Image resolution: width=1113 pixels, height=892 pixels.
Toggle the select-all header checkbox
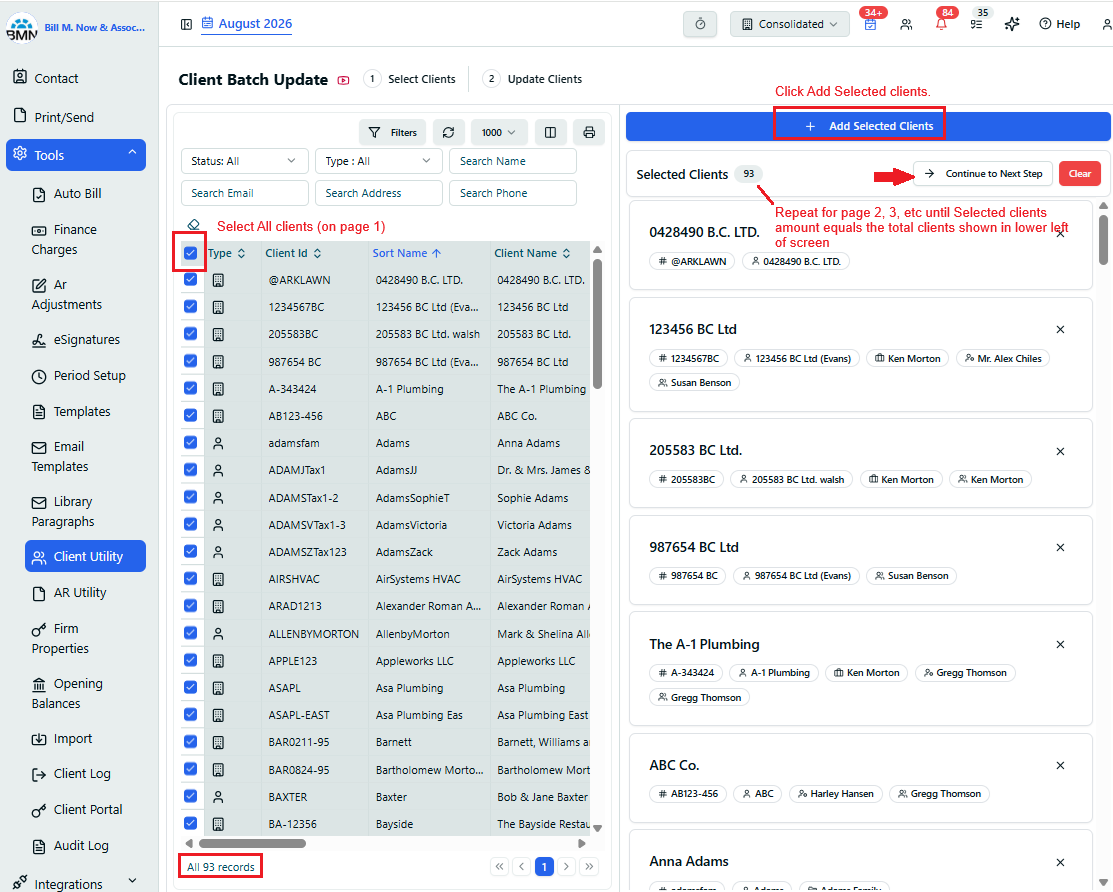point(190,253)
